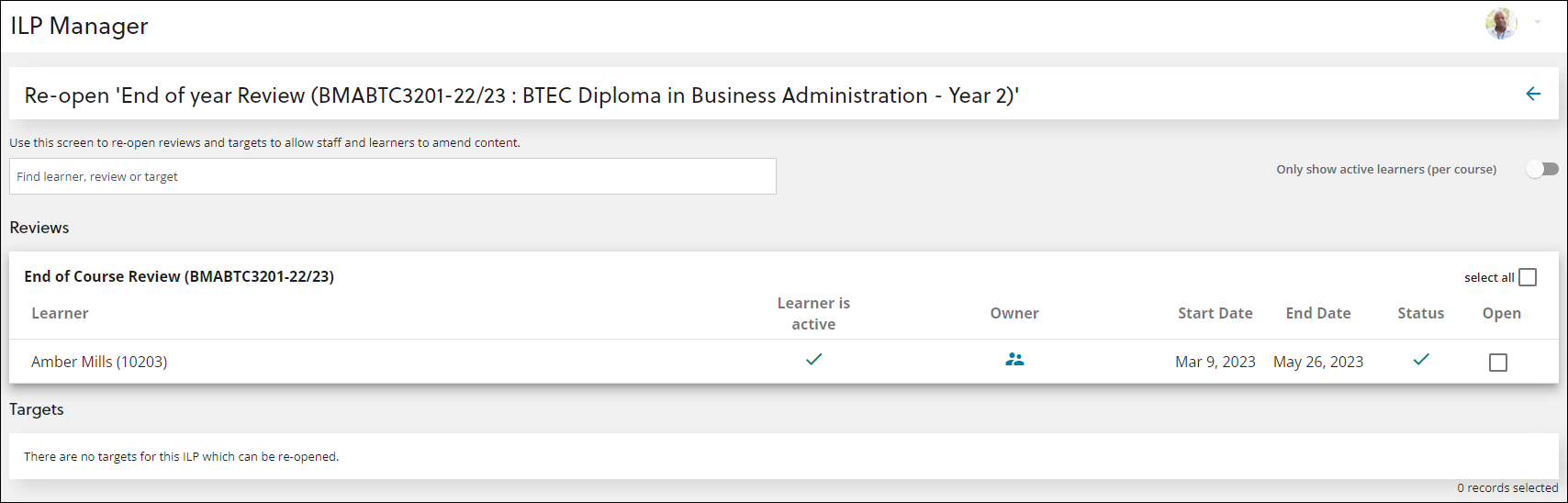Toggle Only show active learners switch
Screen dimensions: 1568x503
1542,169
